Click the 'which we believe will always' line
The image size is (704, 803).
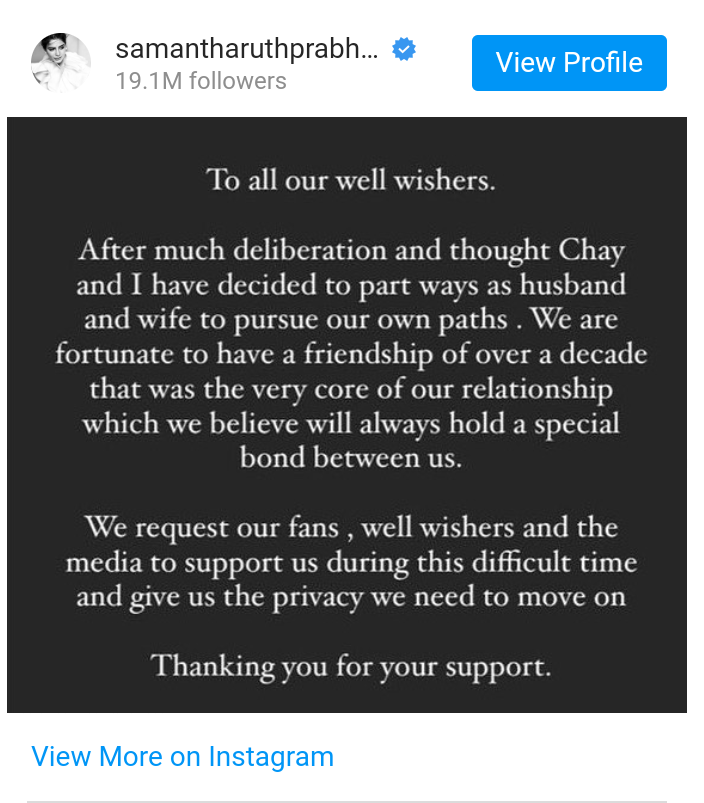pos(351,424)
